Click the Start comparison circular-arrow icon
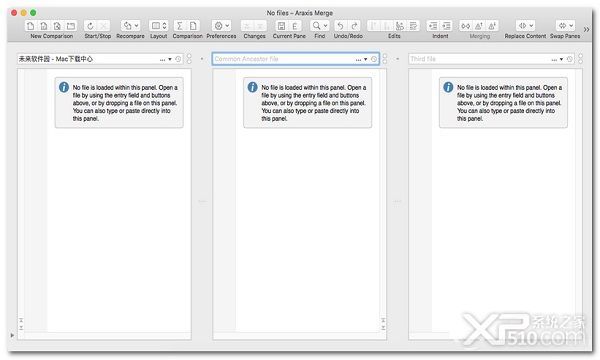Viewport: 600px width, 360px height. tap(90, 26)
